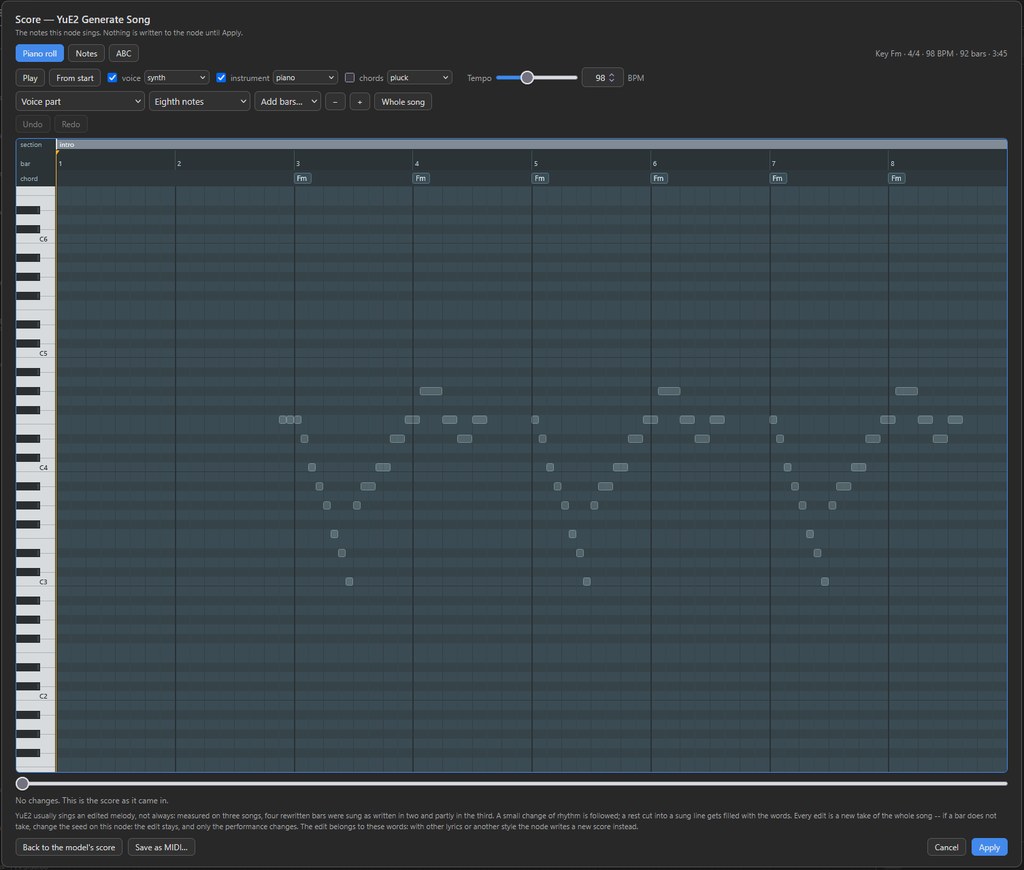
Task: Open the chords pluck dropdown
Action: pos(419,78)
